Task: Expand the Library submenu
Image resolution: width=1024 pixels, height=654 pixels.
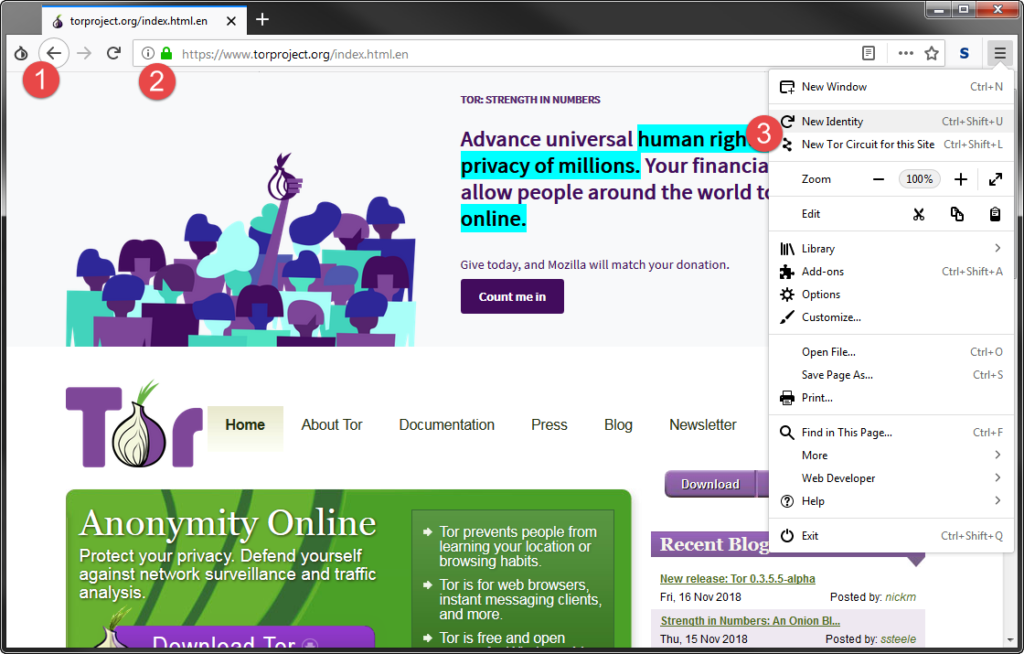Action: click(820, 248)
